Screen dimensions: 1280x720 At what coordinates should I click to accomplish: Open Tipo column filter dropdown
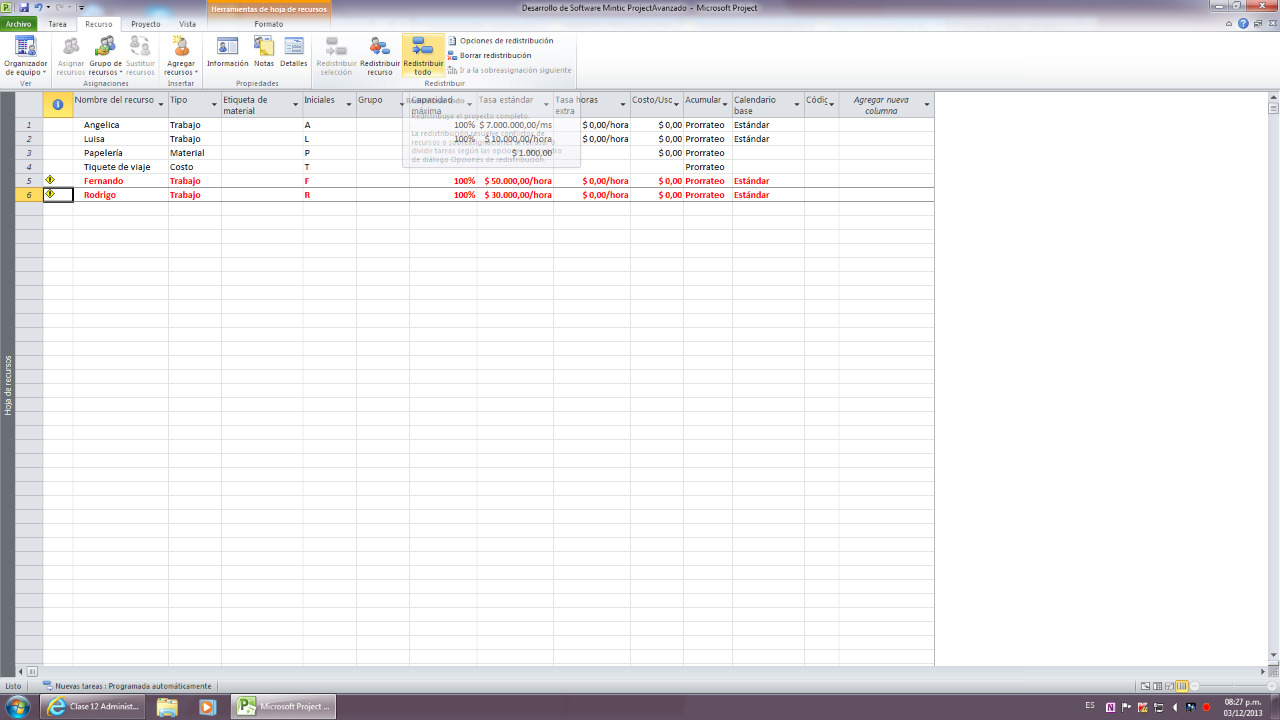[x=214, y=105]
